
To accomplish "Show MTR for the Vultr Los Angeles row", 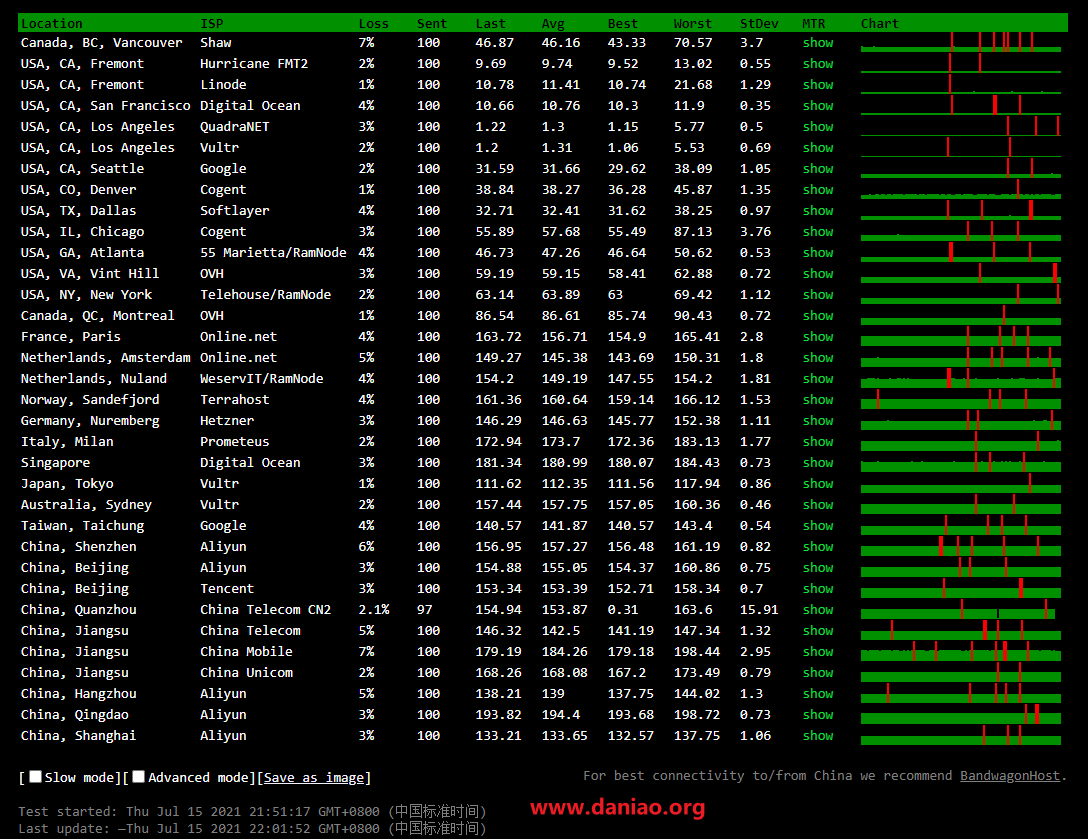I will 817,147.
